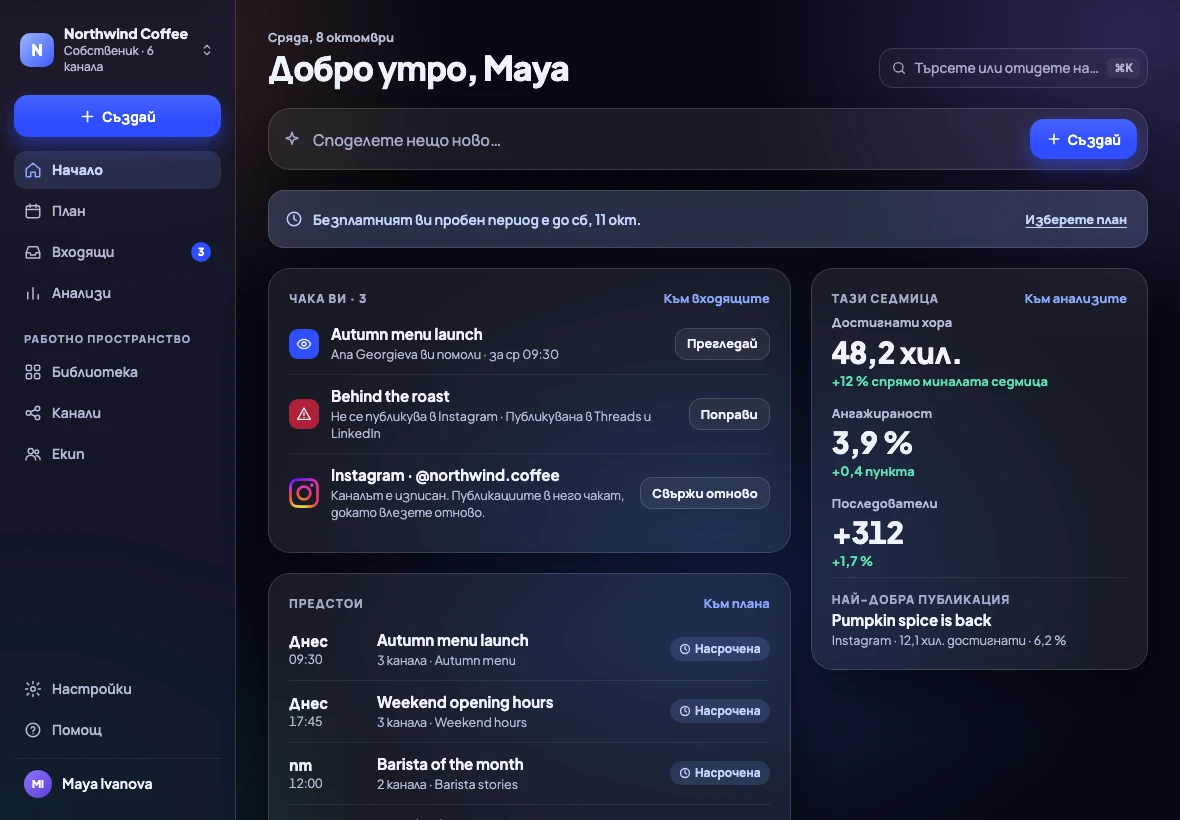Click the eye icon for Autumn menu launch
This screenshot has width=1180, height=820.
[x=304, y=344]
